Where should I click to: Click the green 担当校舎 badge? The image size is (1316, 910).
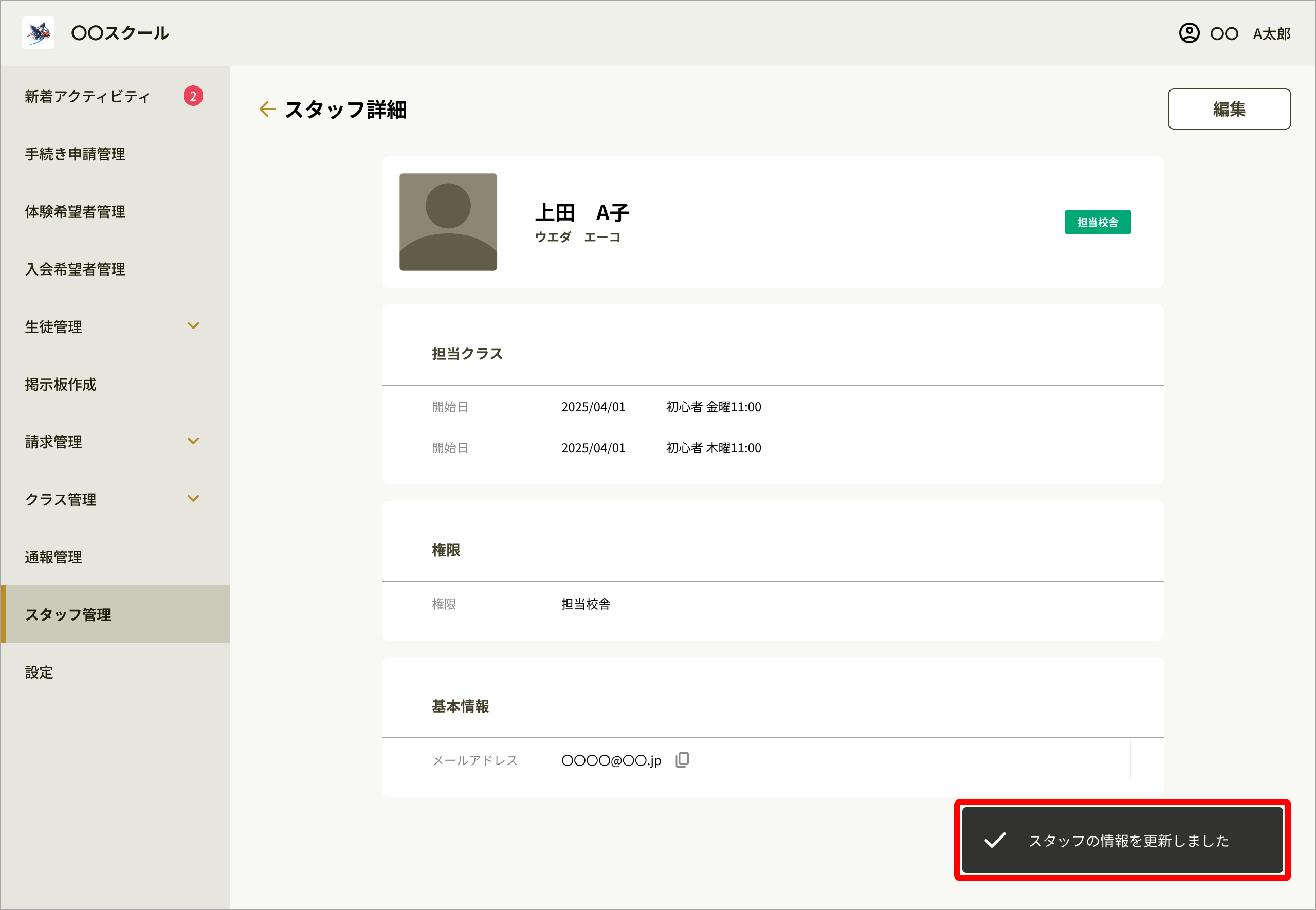tap(1098, 222)
